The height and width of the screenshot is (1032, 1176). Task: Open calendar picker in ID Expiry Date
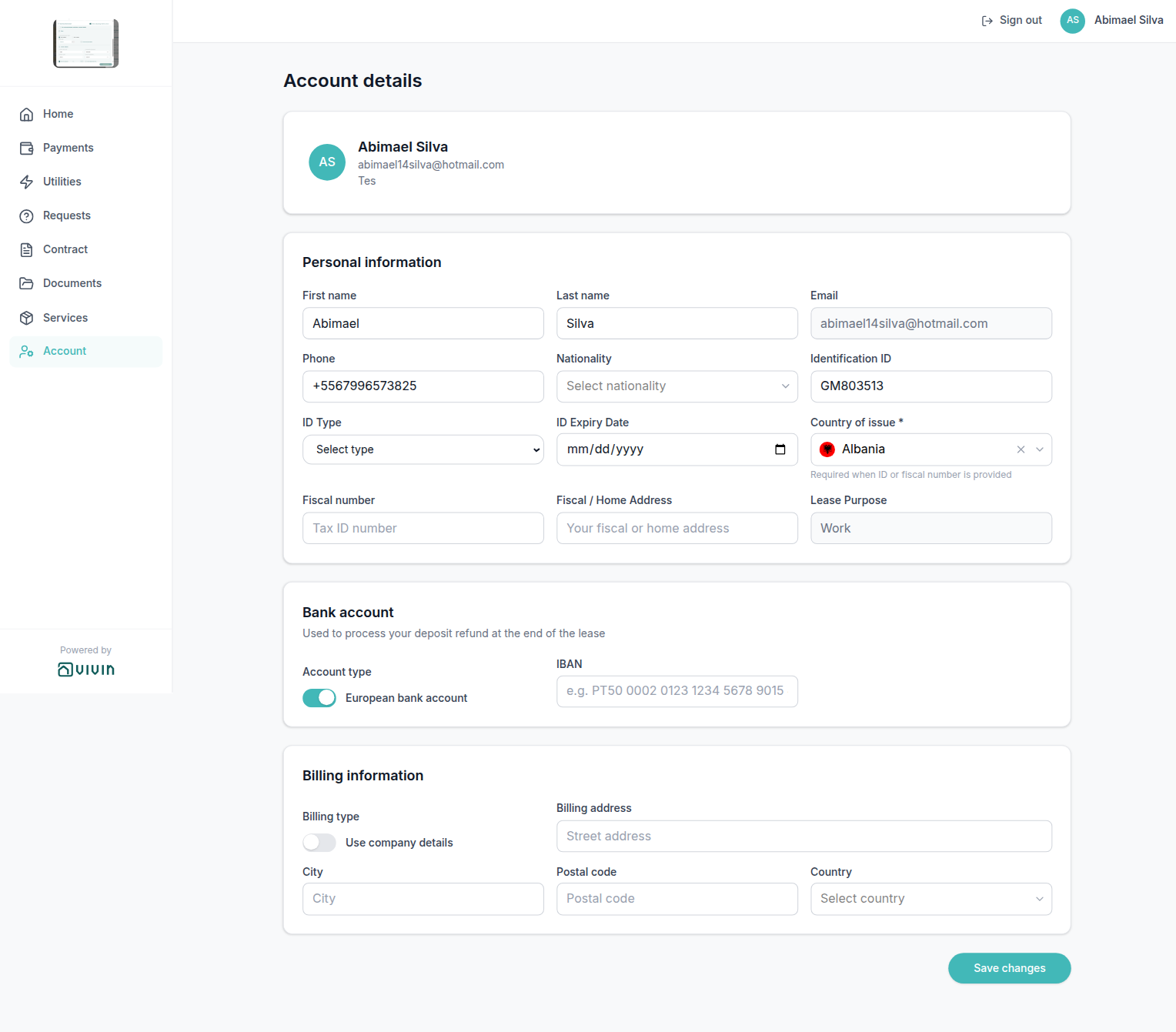pyautogui.click(x=780, y=449)
